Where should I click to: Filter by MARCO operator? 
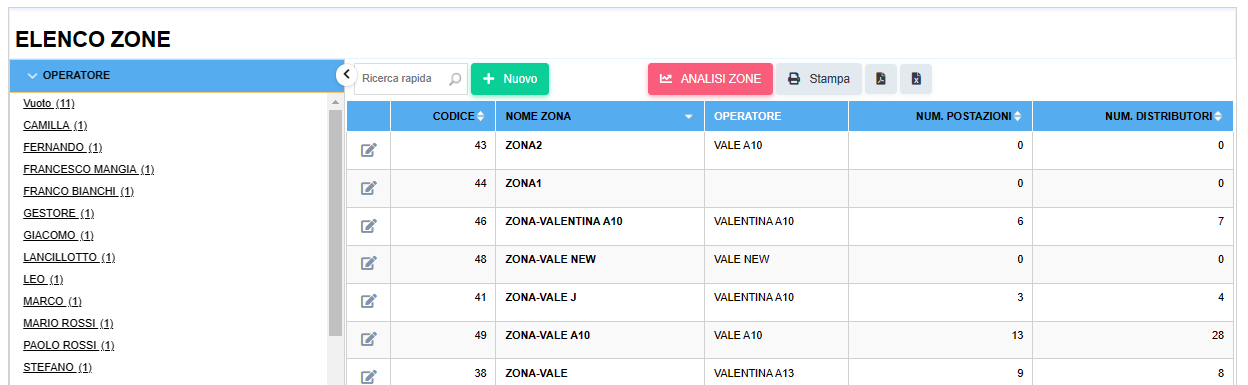click(52, 301)
